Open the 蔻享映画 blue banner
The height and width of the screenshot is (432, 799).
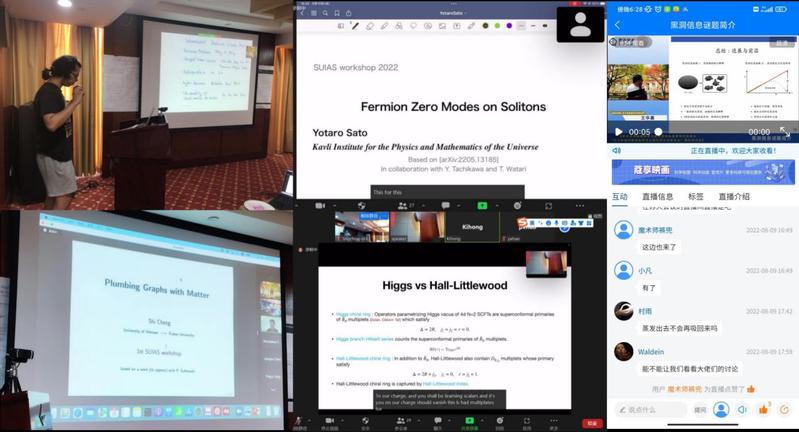point(703,171)
